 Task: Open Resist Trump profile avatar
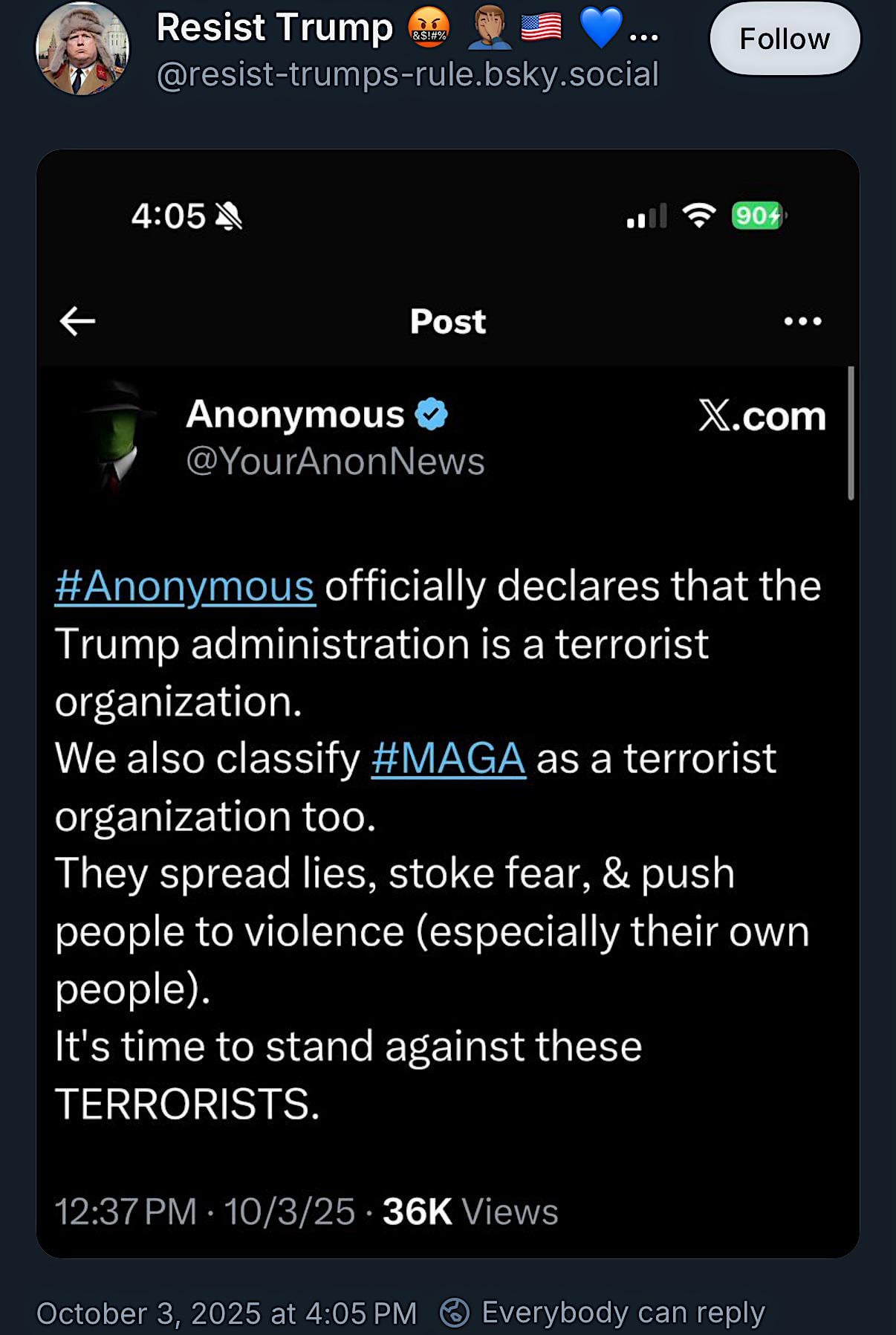pyautogui.click(x=82, y=49)
